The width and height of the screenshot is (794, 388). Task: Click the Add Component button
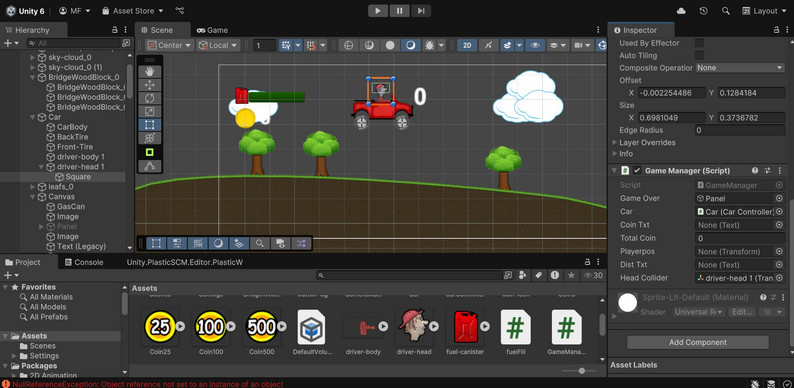698,342
